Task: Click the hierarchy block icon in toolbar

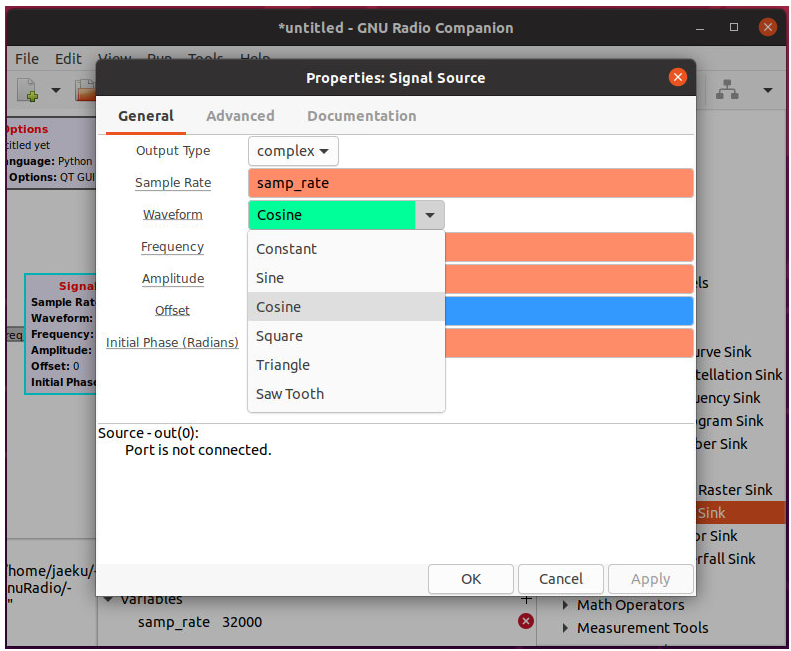Action: pos(727,90)
